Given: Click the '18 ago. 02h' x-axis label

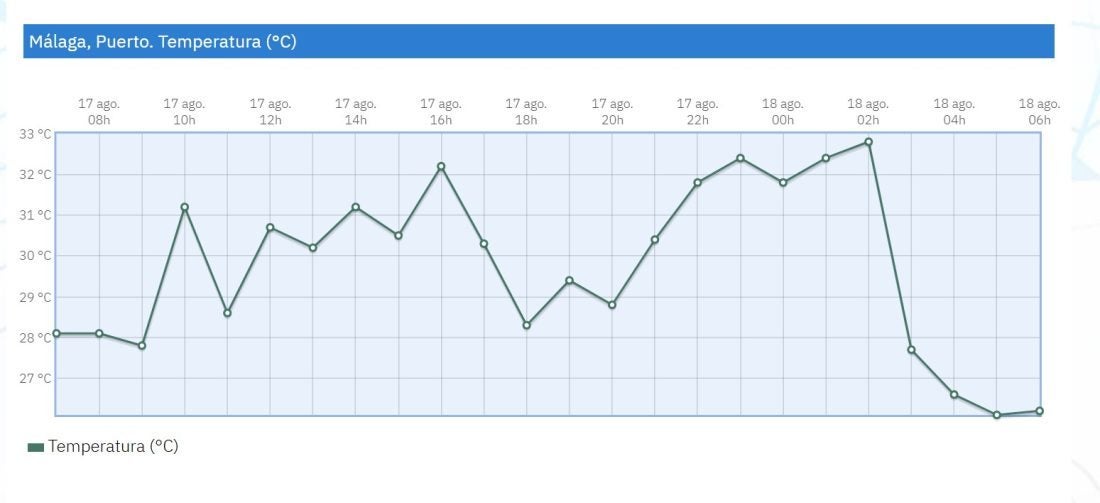Looking at the screenshot, I should [868, 112].
